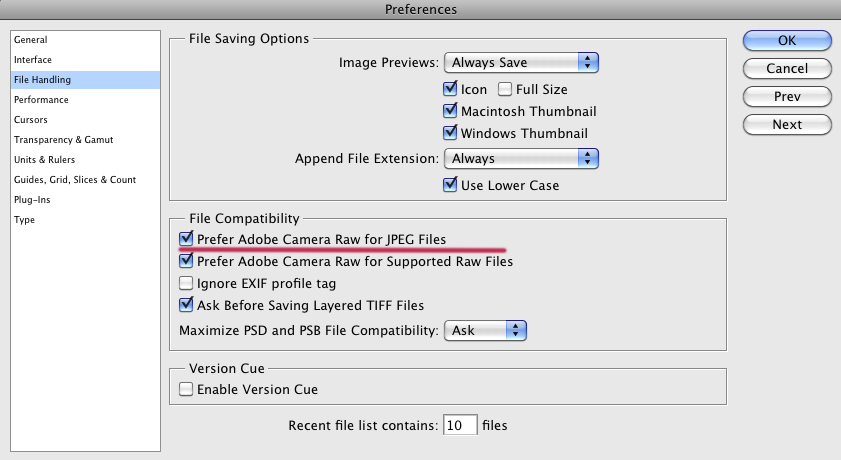Enable Ignore EXIF profile tag checkbox
841x460 pixels.
point(186,283)
